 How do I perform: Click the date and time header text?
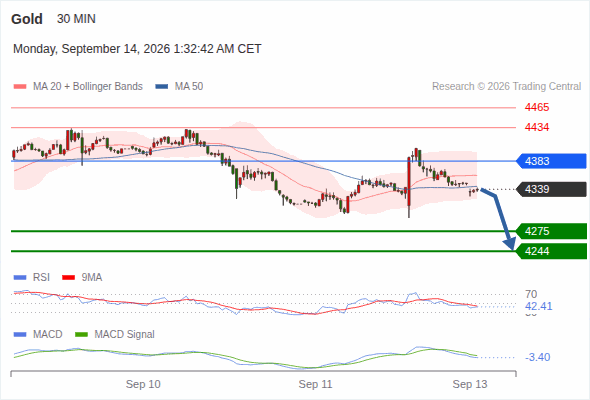[137, 49]
